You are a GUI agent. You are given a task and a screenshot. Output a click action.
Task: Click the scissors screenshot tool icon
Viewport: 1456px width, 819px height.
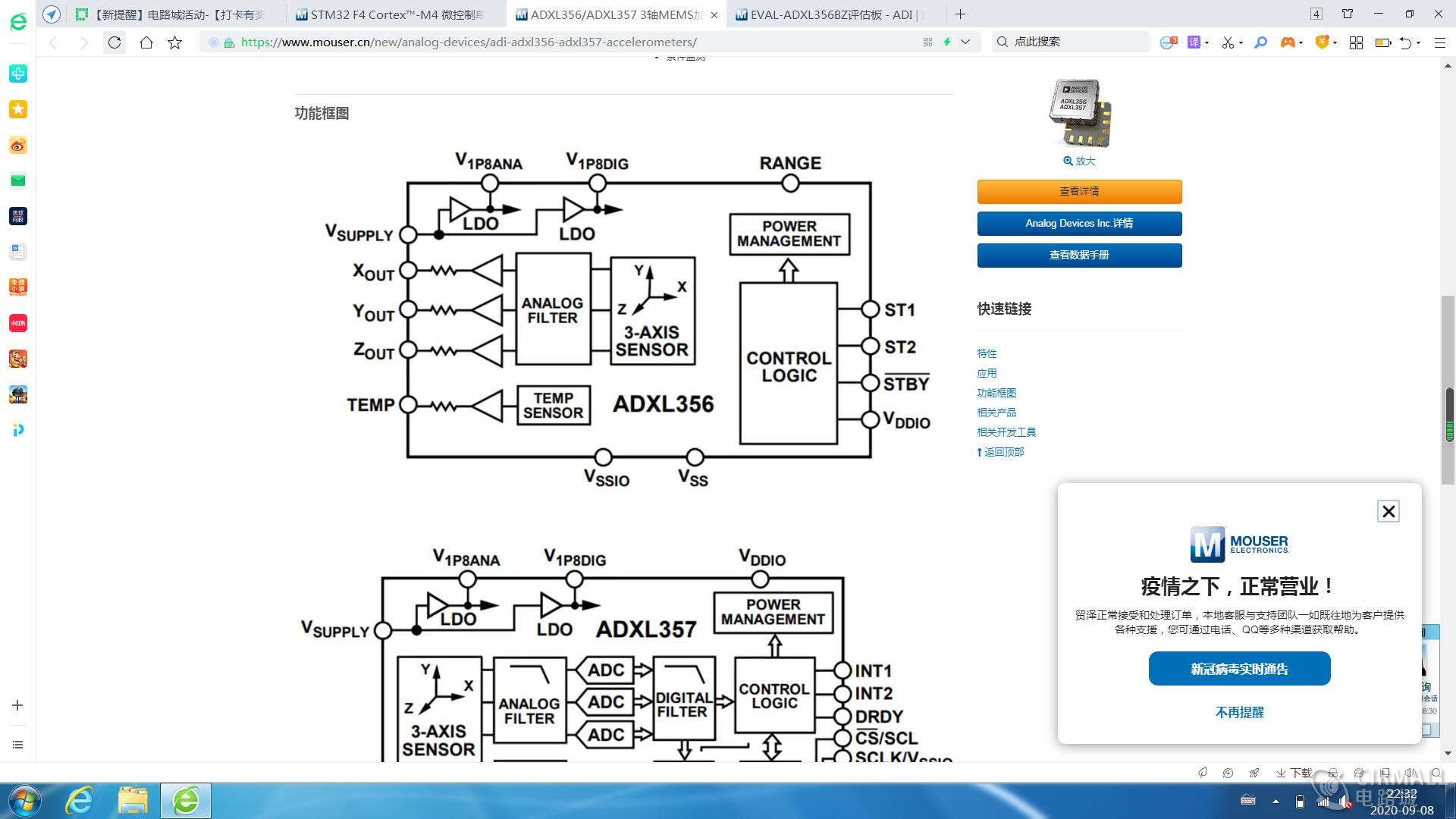pyautogui.click(x=1228, y=42)
